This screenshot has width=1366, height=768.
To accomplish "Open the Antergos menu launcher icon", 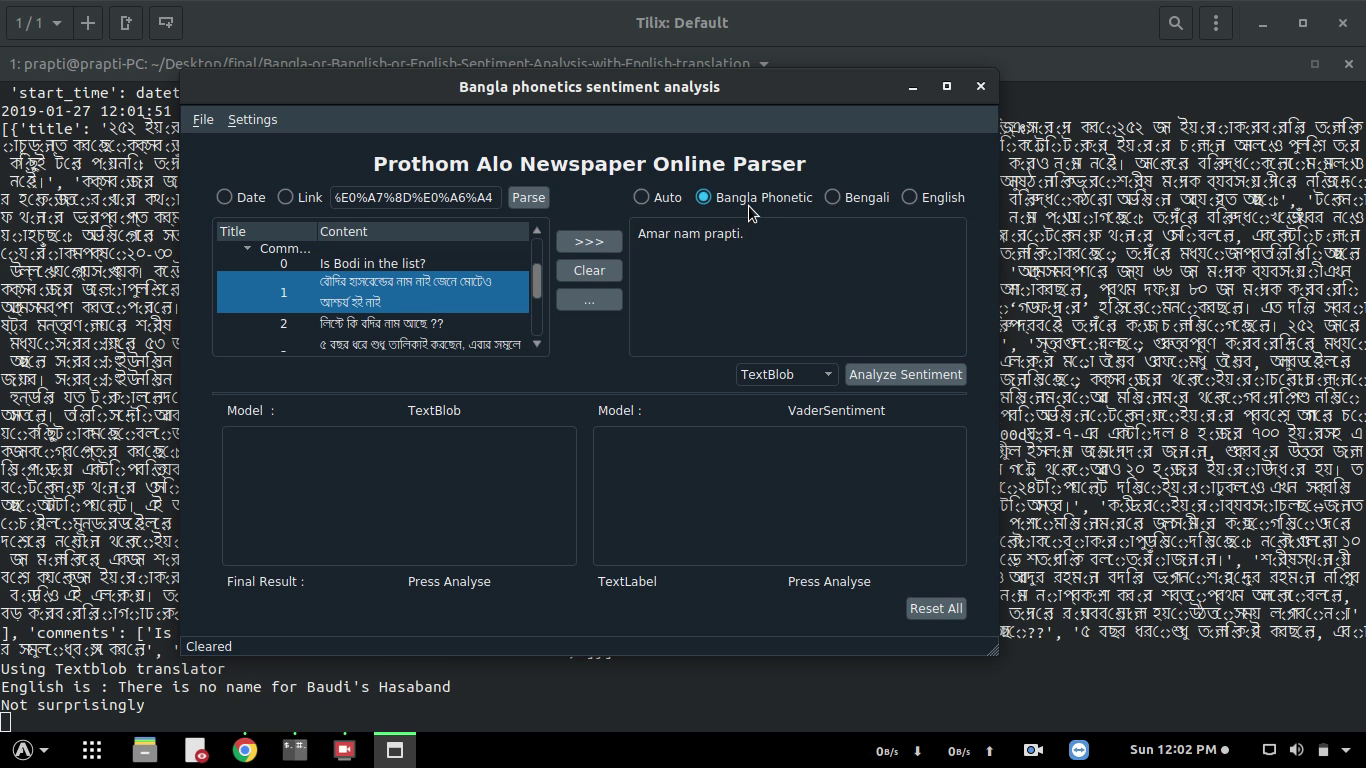I will click(x=22, y=750).
